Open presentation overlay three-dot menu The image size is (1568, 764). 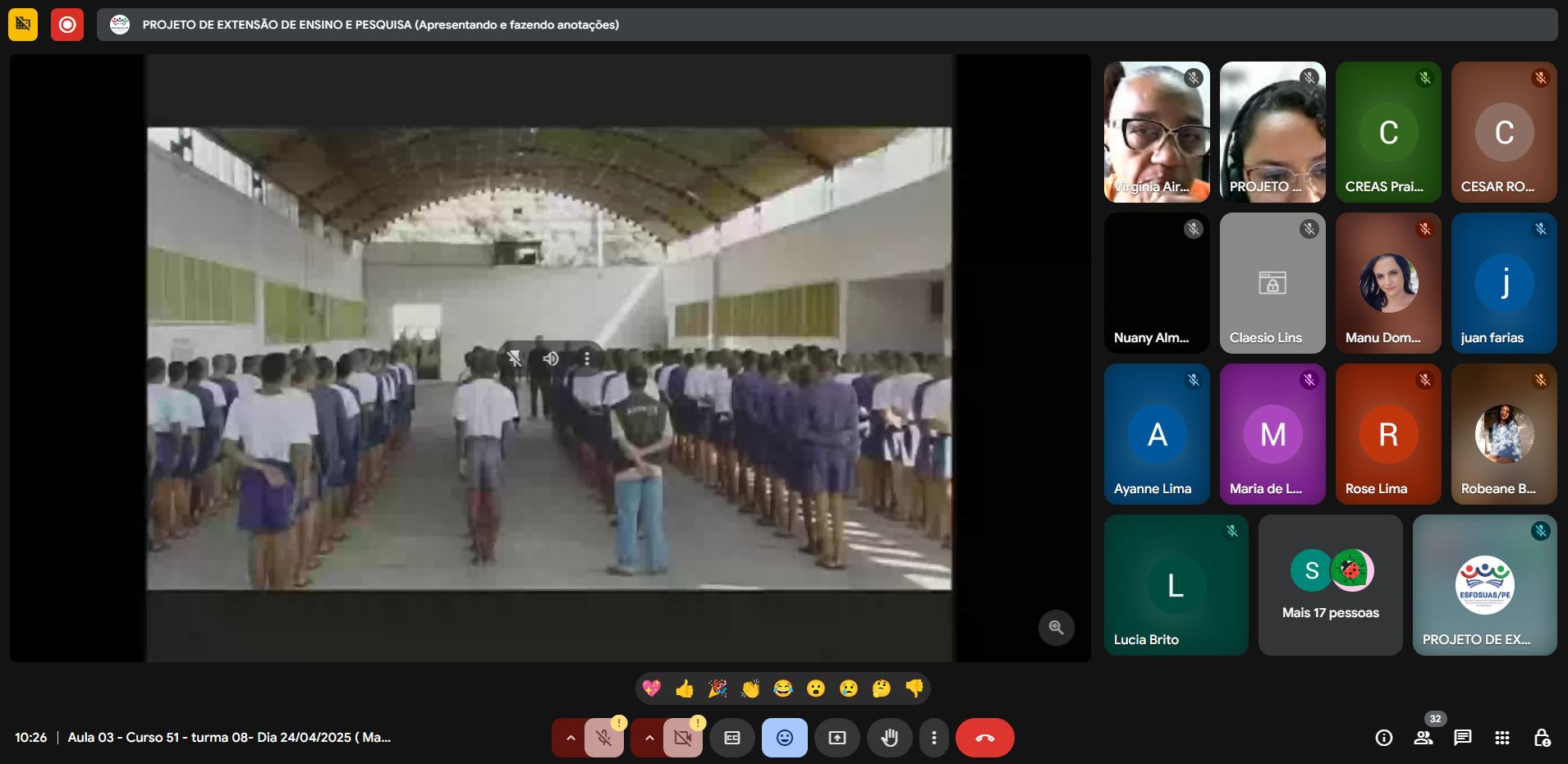(586, 359)
